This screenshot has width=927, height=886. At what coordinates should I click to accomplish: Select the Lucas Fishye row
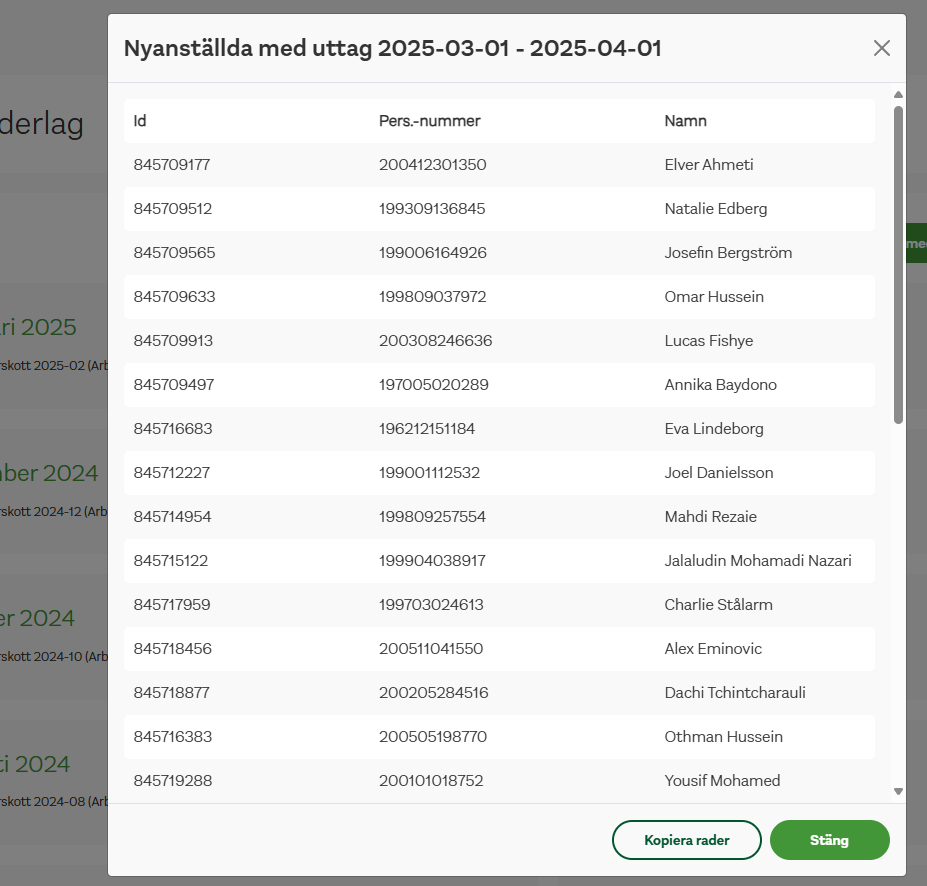tap(498, 341)
